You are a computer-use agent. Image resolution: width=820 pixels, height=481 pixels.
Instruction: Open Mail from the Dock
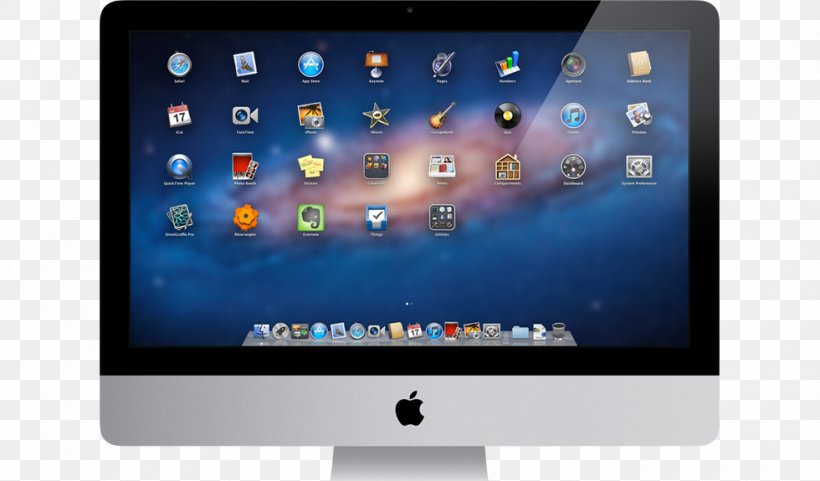[338, 331]
